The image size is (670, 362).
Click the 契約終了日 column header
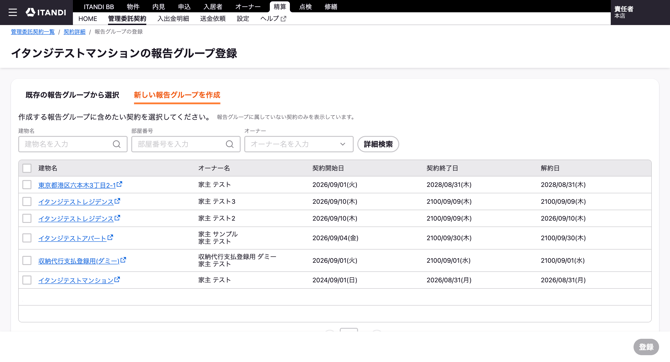pyautogui.click(x=442, y=168)
